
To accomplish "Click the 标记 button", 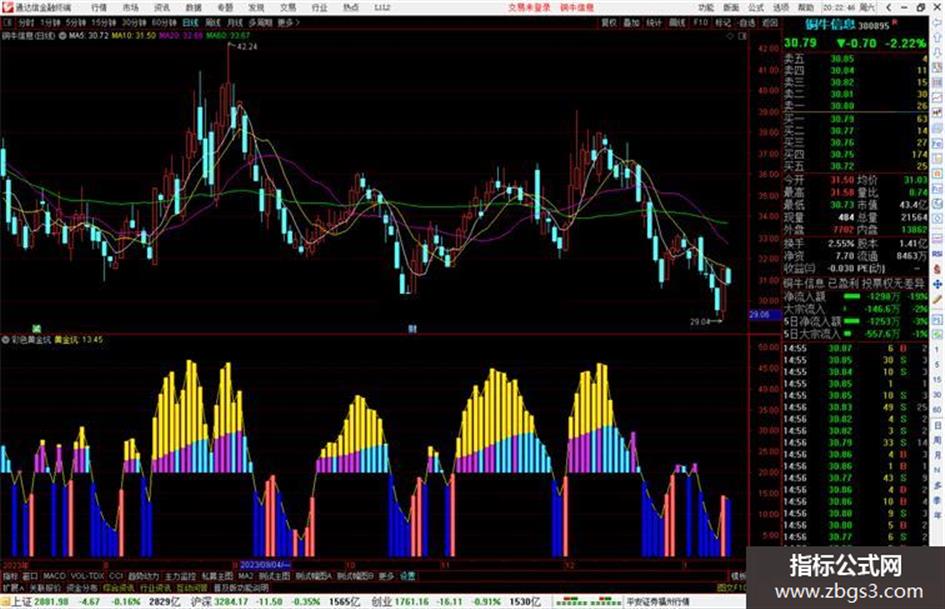I will click(x=723, y=22).
